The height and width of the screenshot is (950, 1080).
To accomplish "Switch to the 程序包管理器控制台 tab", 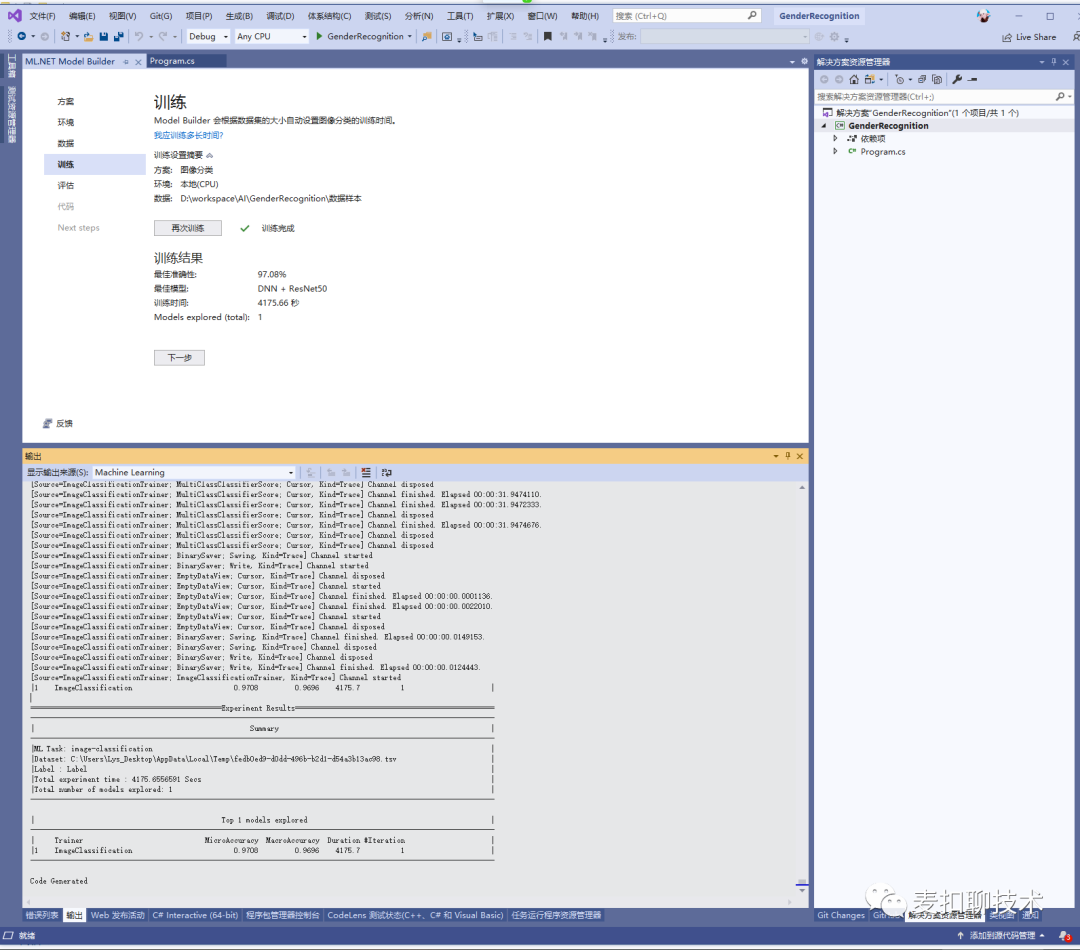I will click(282, 915).
